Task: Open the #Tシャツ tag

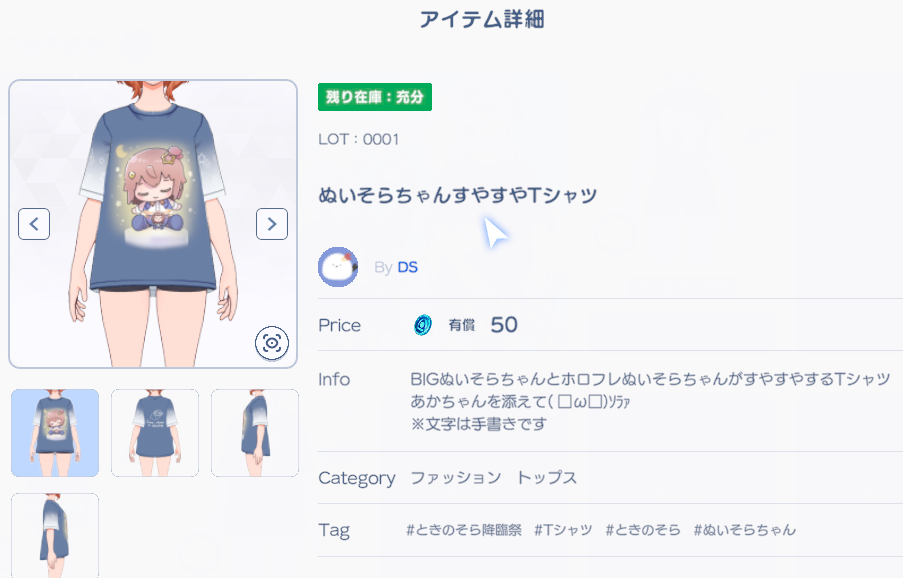Action: coord(563,530)
